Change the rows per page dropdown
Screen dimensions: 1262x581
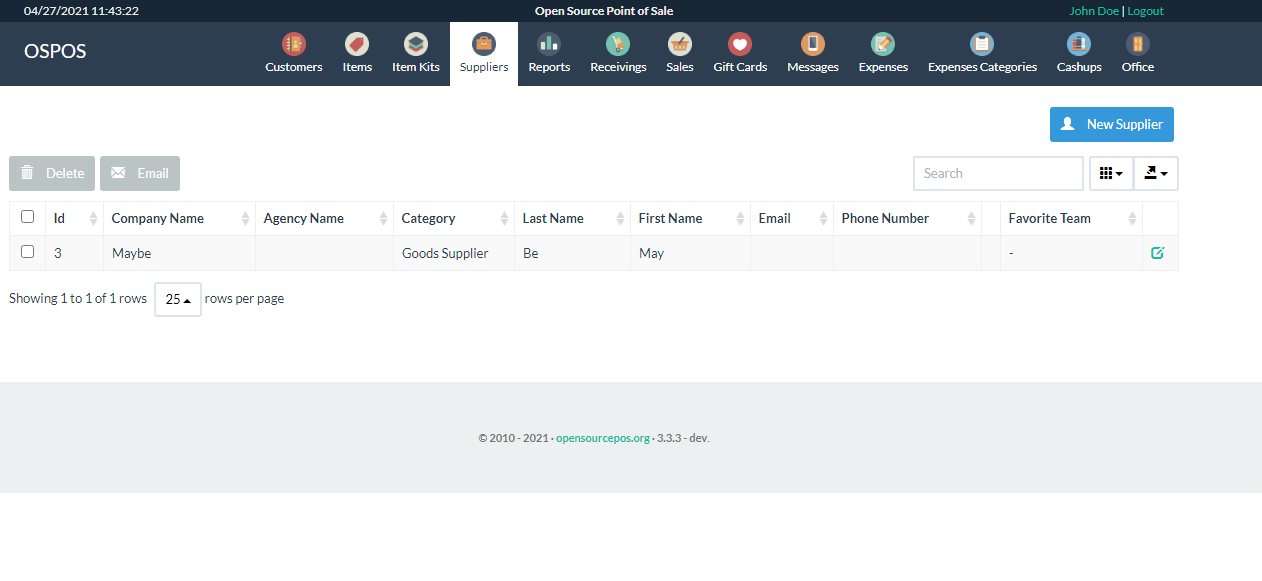pyautogui.click(x=177, y=299)
